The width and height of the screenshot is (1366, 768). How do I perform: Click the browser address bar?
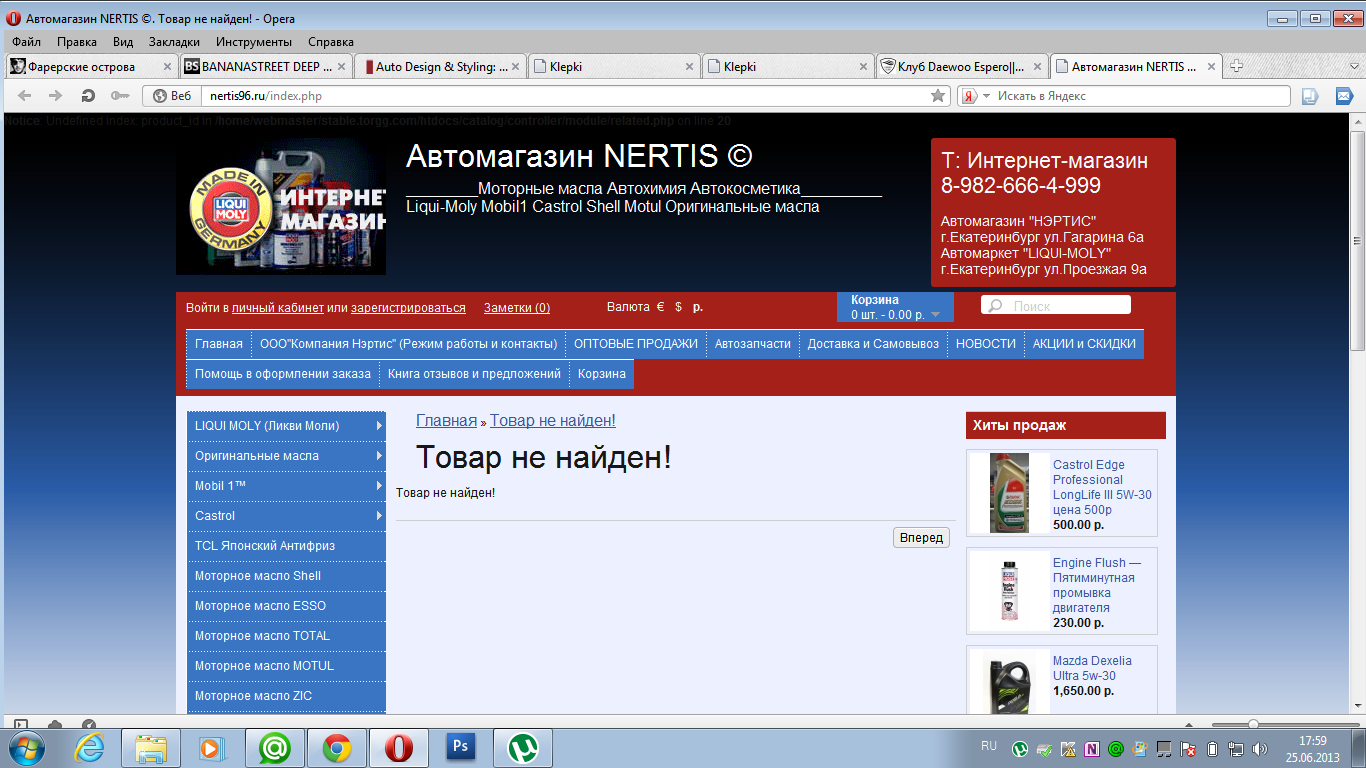point(565,96)
